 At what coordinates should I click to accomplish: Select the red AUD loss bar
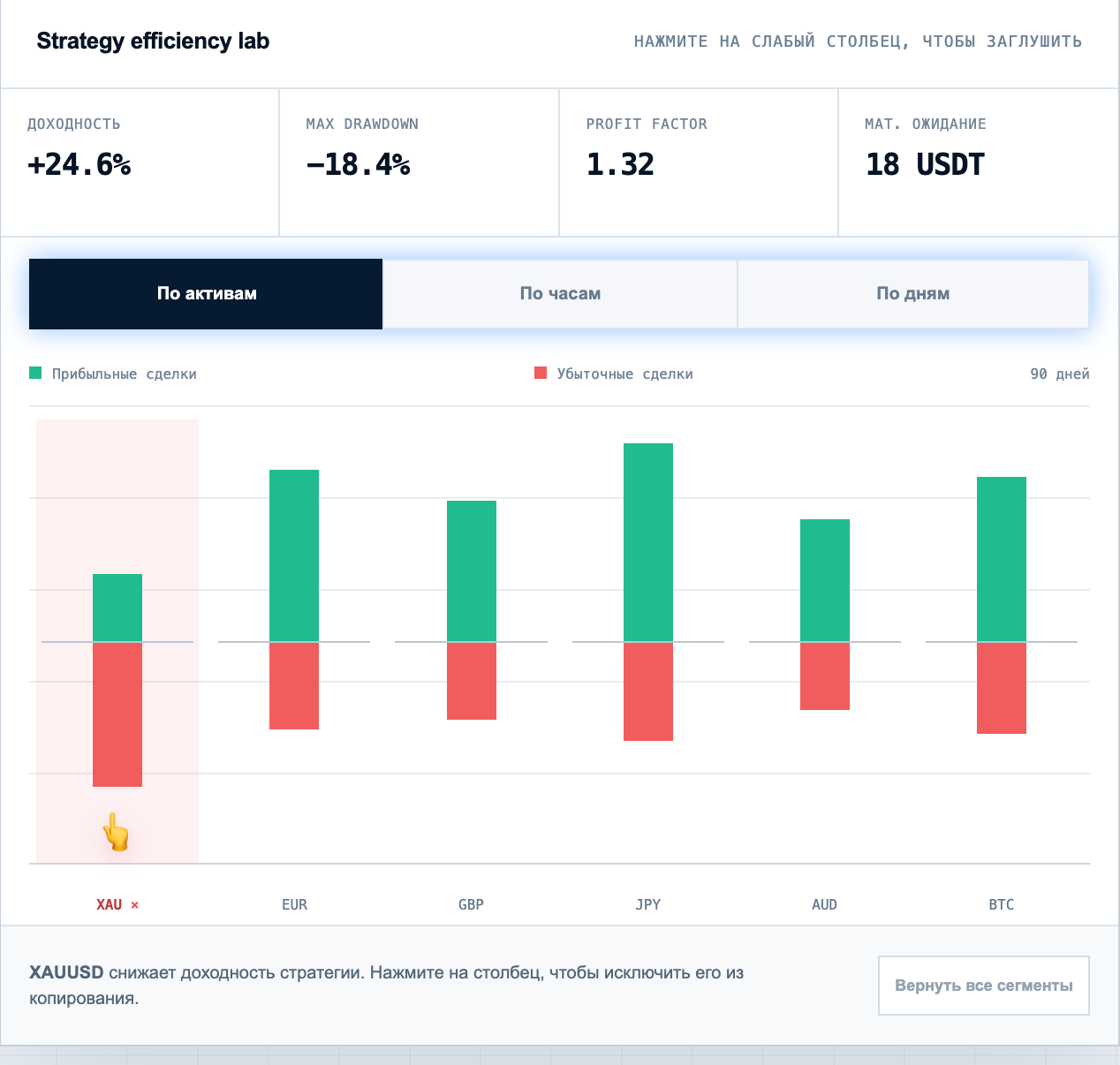coord(825,676)
